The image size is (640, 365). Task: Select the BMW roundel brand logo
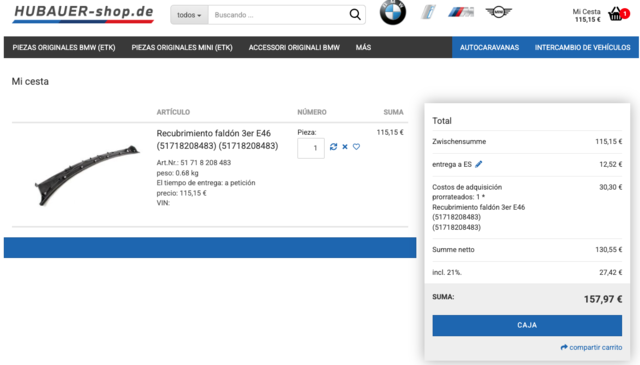[x=393, y=12]
